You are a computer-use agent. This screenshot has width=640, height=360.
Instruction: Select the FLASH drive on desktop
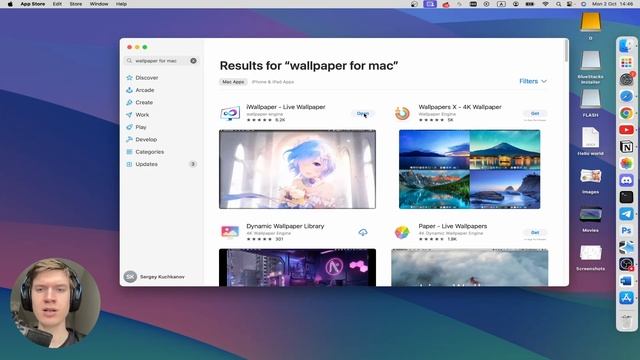tap(590, 103)
